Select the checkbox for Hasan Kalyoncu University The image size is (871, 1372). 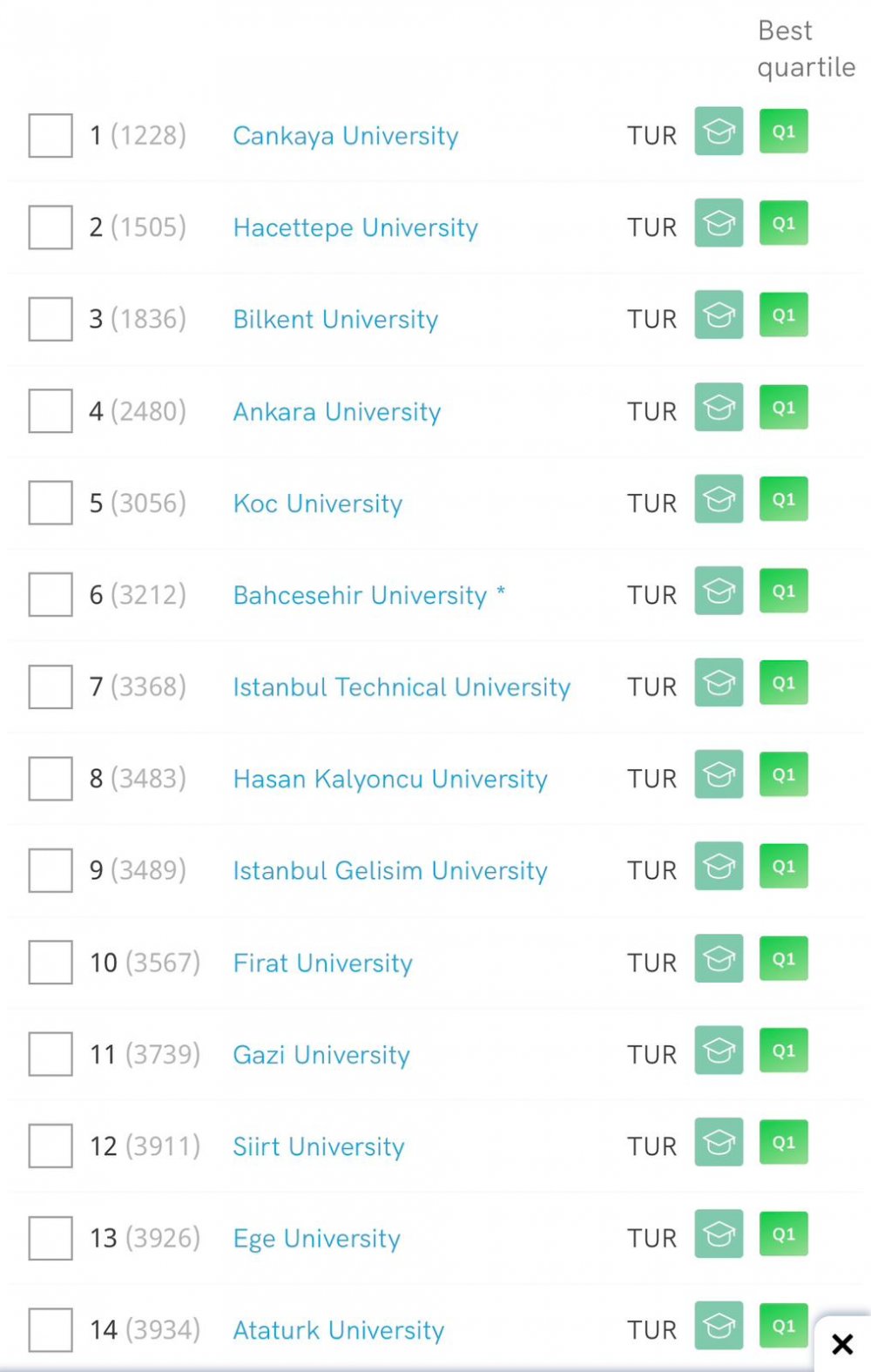click(51, 779)
